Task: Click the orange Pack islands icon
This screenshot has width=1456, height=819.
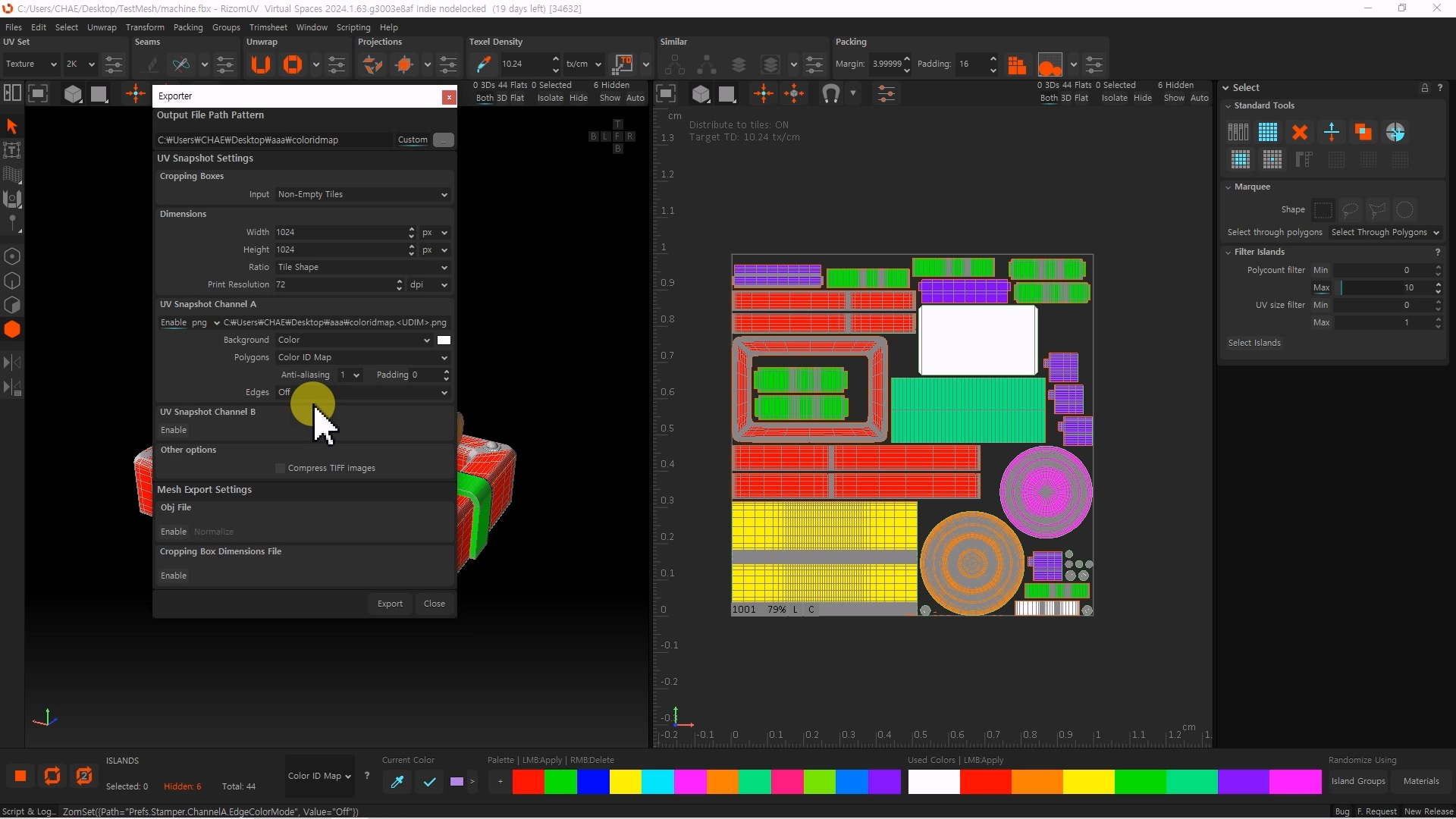Action: pos(1017,64)
